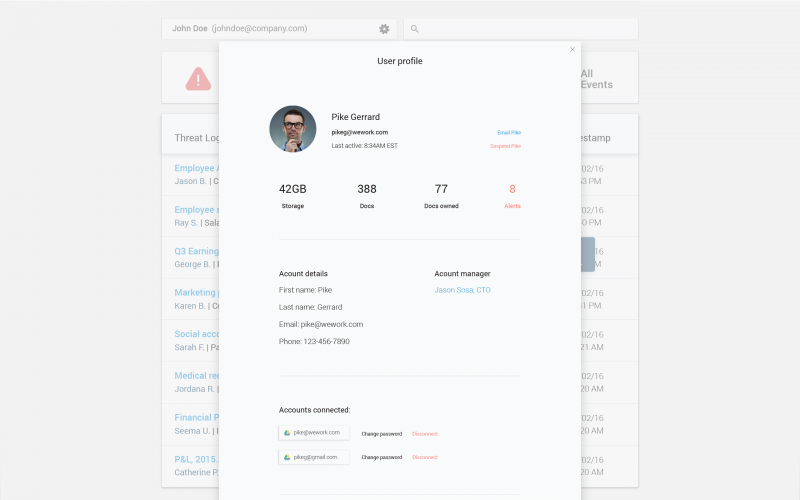This screenshot has width=800, height=500.
Task: Click Pike Gerrard's profile photo
Action: (x=293, y=129)
